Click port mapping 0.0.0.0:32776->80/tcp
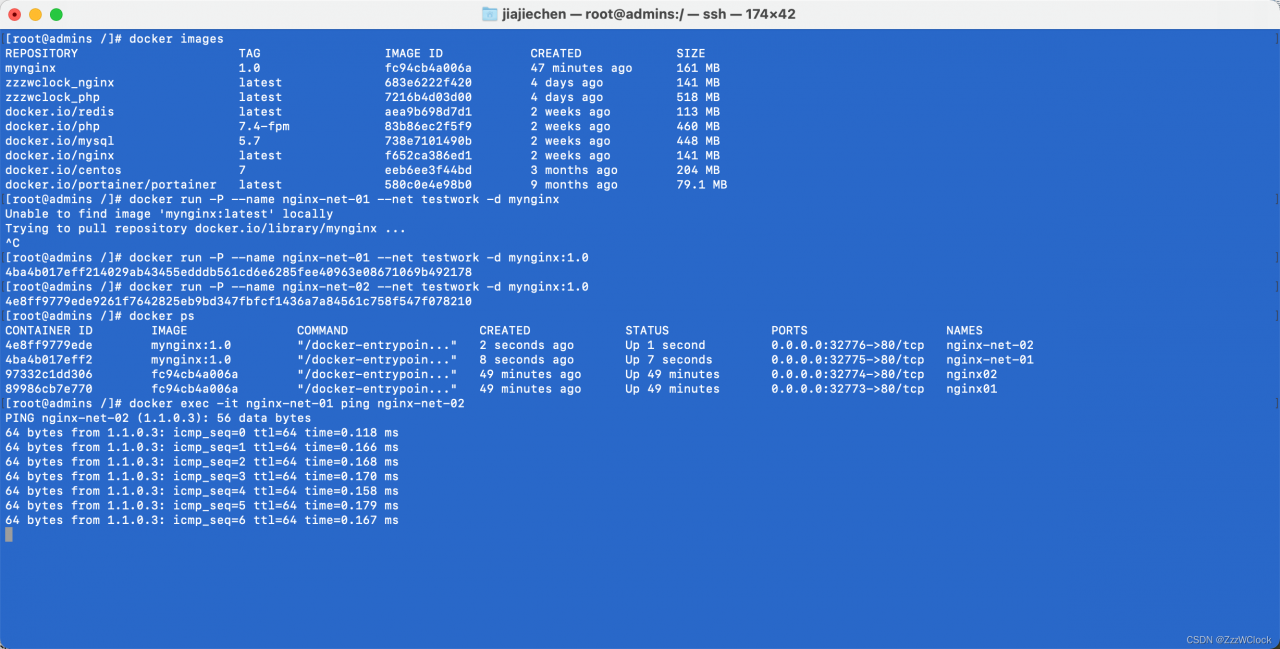The width and height of the screenshot is (1280, 649). [x=848, y=345]
